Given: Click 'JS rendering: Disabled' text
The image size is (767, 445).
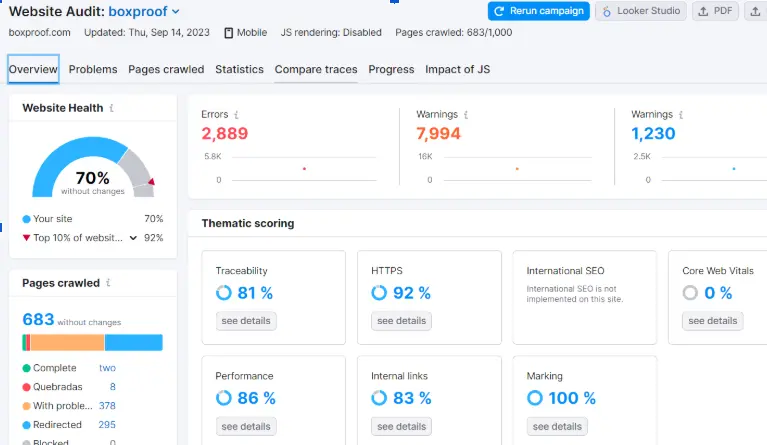Looking at the screenshot, I should pos(331,33).
